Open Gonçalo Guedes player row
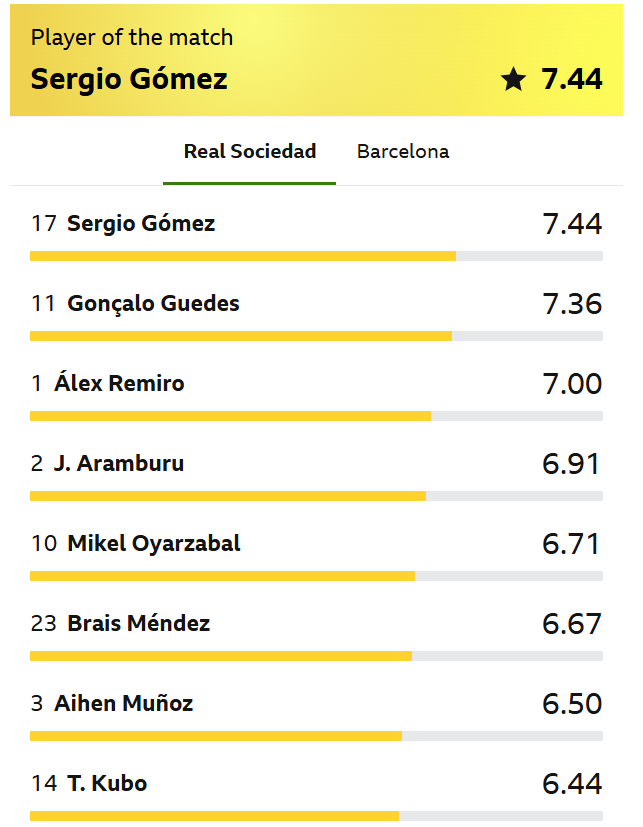Image resolution: width=643 pixels, height=827 pixels. [153, 303]
